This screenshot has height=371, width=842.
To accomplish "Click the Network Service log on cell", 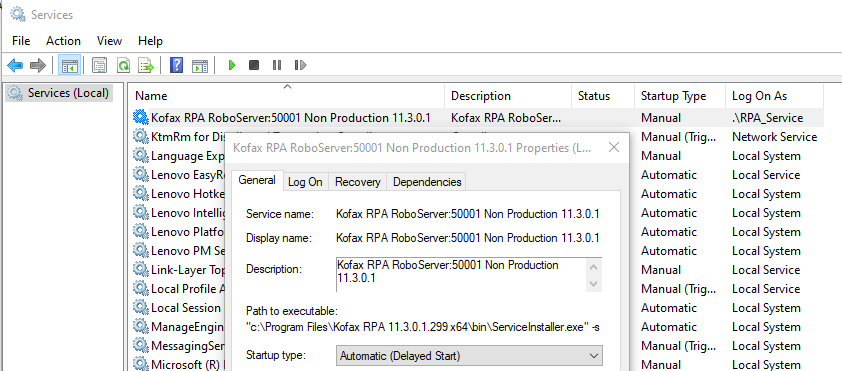I will point(774,136).
